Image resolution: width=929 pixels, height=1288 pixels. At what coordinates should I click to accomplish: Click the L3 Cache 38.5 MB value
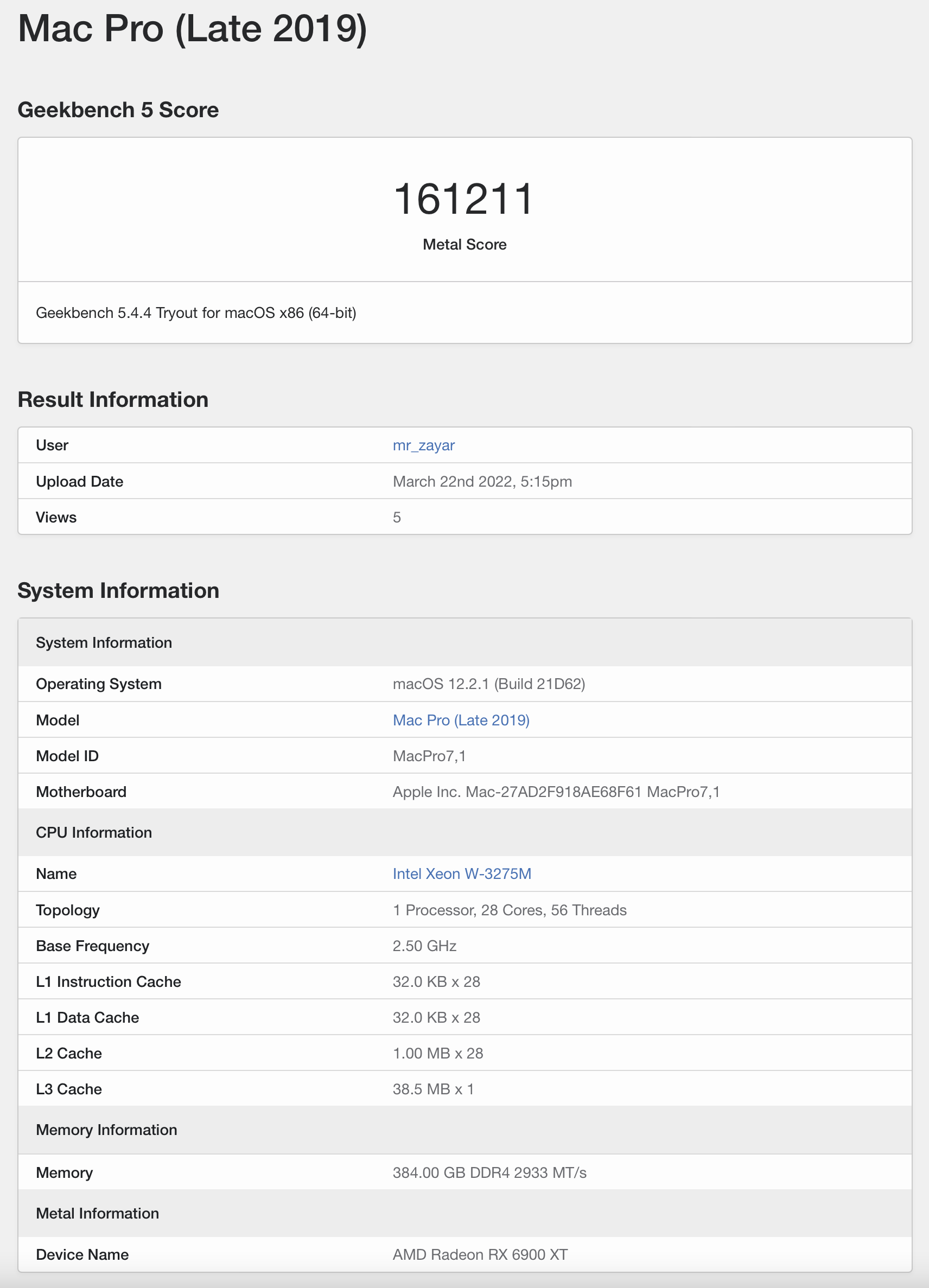point(433,1089)
